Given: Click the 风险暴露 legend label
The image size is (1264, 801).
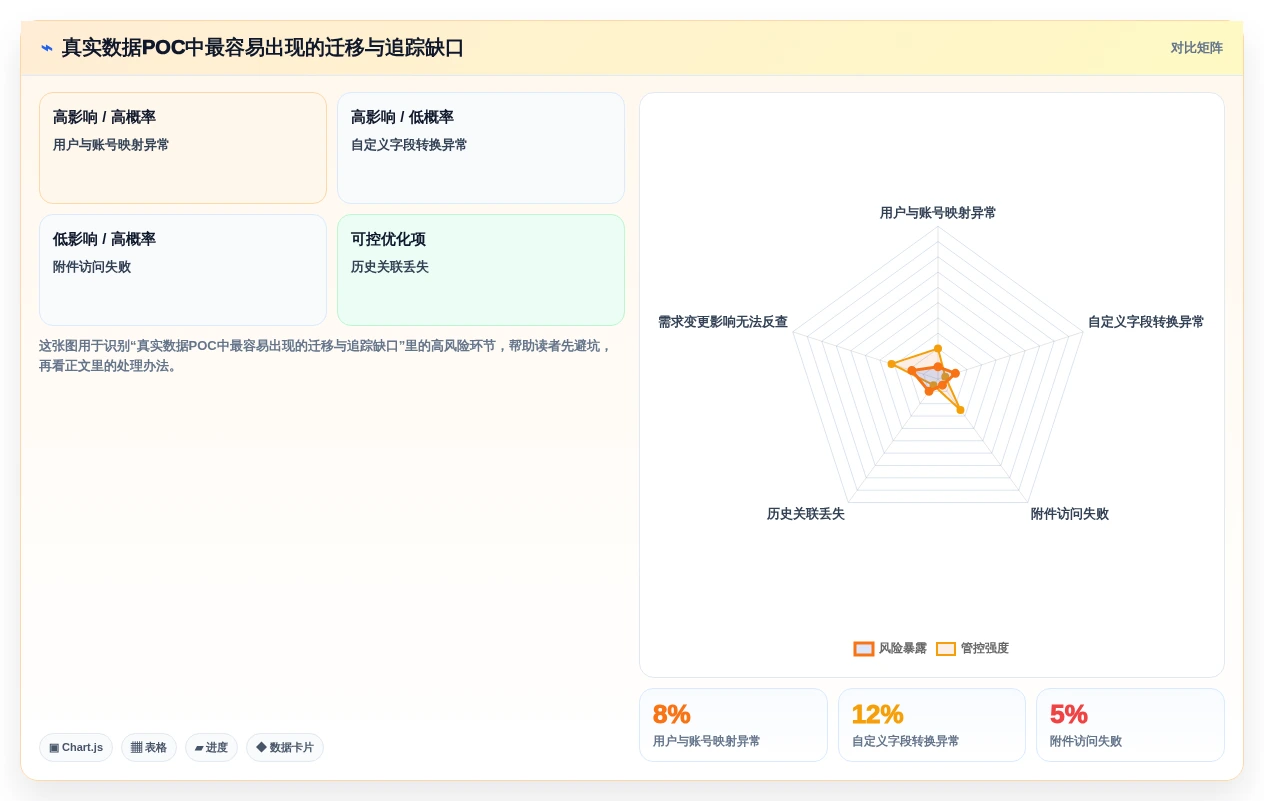Looking at the screenshot, I should pyautogui.click(x=903, y=649).
